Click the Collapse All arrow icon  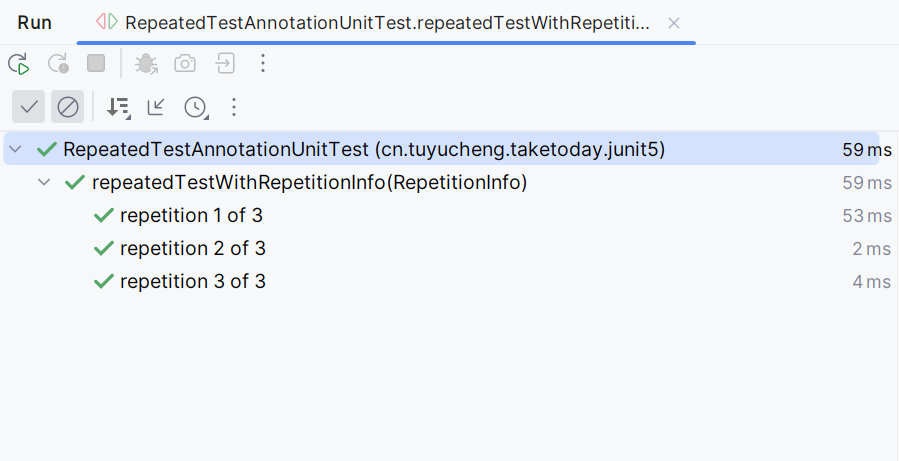tap(156, 107)
